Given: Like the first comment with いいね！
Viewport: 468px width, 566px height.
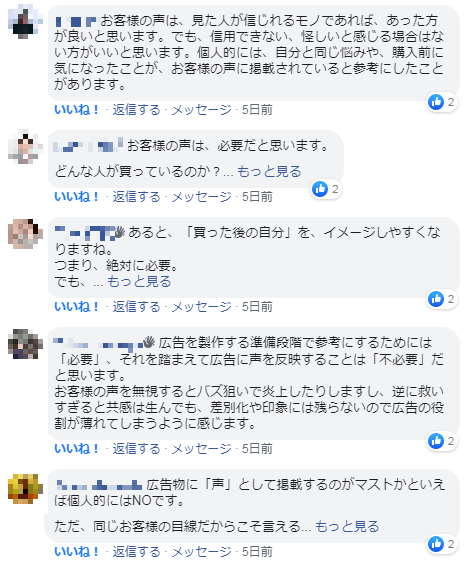Looking at the screenshot, I should tap(76, 110).
